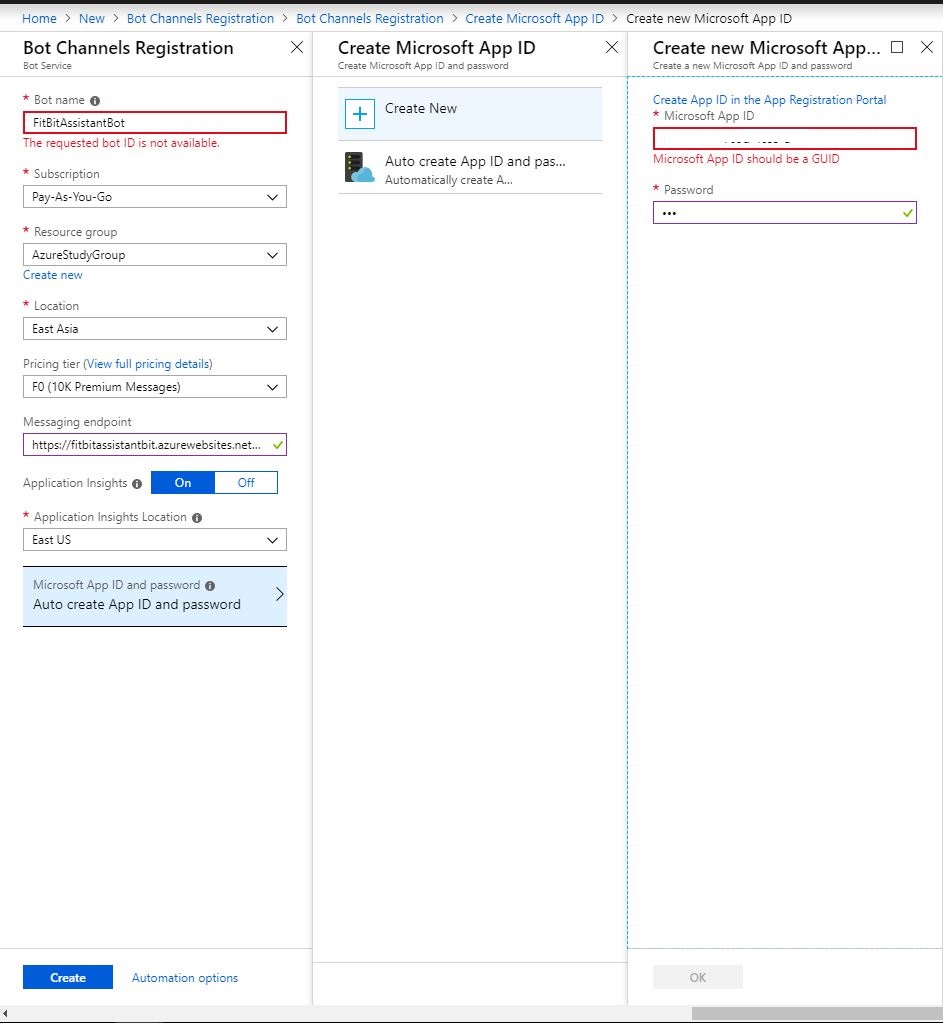Select the Auto create App ID and password option
The image size is (943, 1023).
click(470, 168)
